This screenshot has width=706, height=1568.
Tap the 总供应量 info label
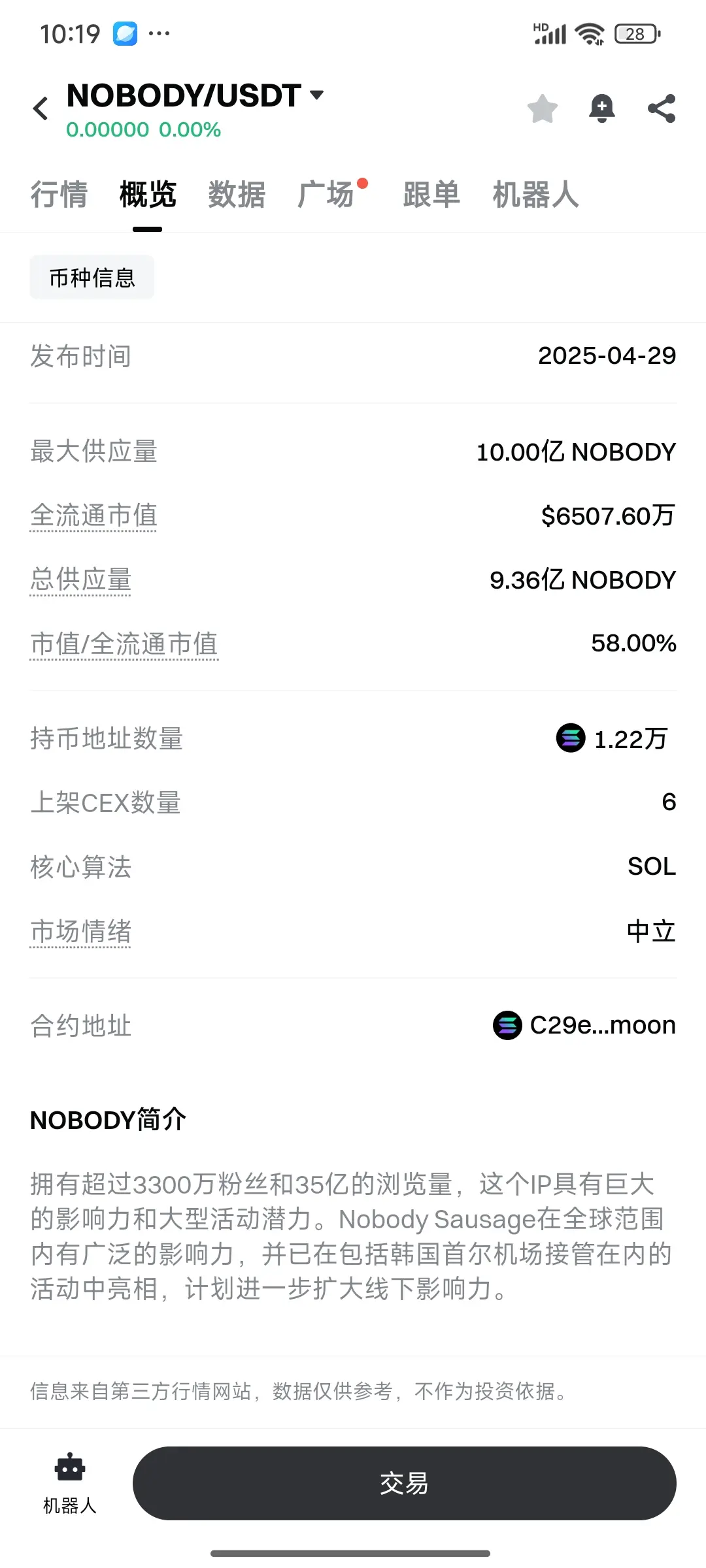point(80,580)
